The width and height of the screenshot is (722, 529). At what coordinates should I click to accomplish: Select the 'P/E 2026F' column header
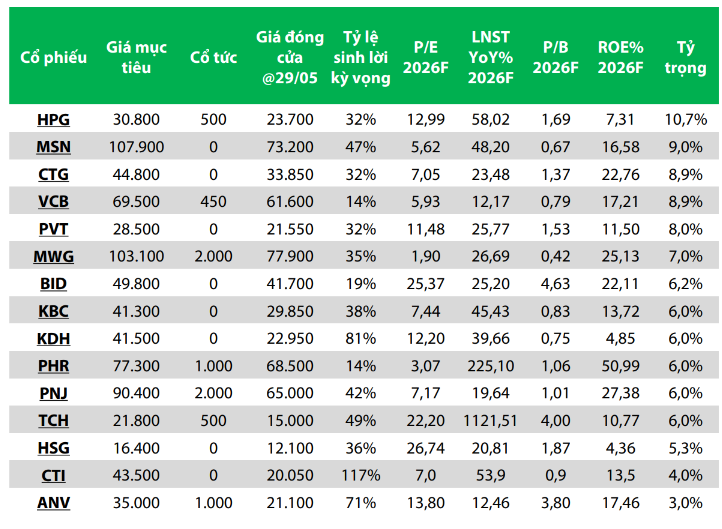click(x=425, y=58)
